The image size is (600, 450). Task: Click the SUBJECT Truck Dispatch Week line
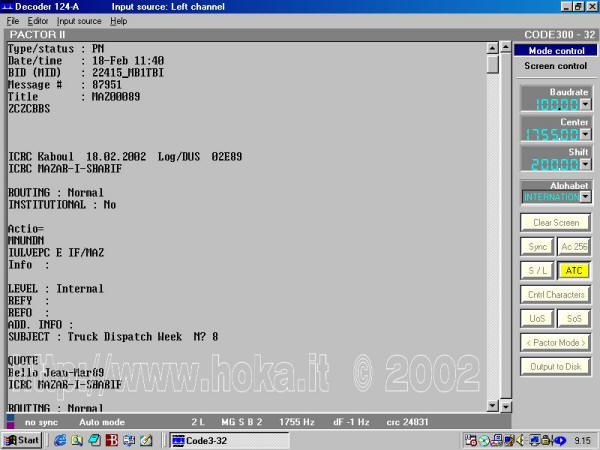(x=113, y=337)
